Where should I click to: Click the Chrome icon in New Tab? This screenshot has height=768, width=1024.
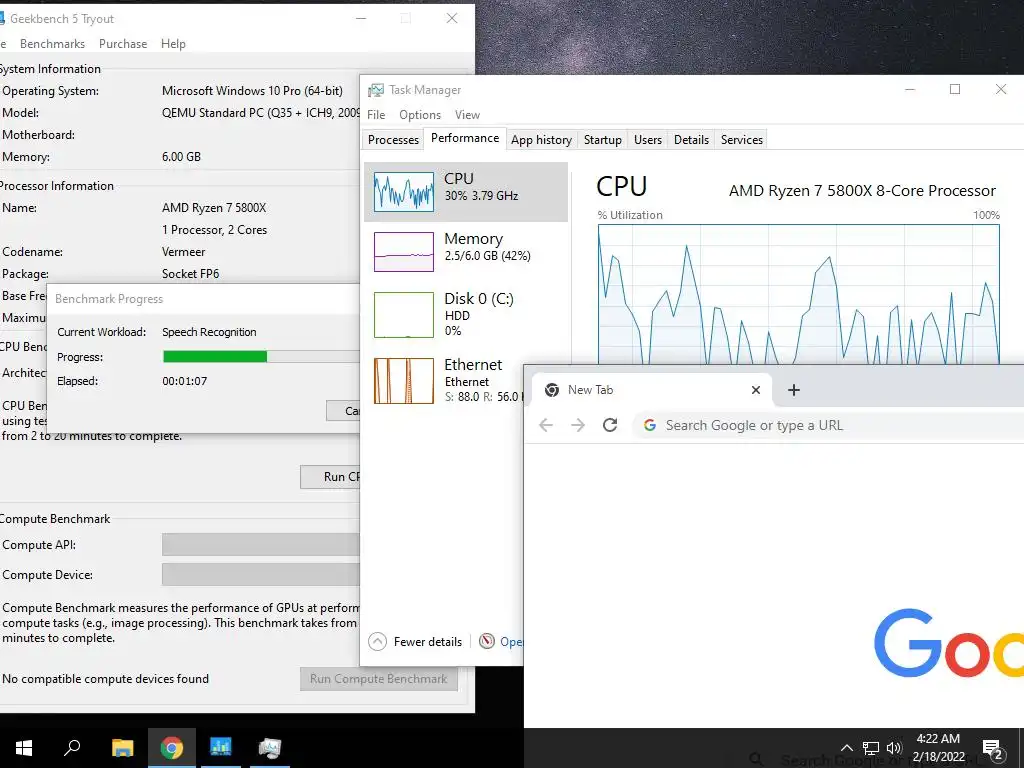tap(552, 390)
